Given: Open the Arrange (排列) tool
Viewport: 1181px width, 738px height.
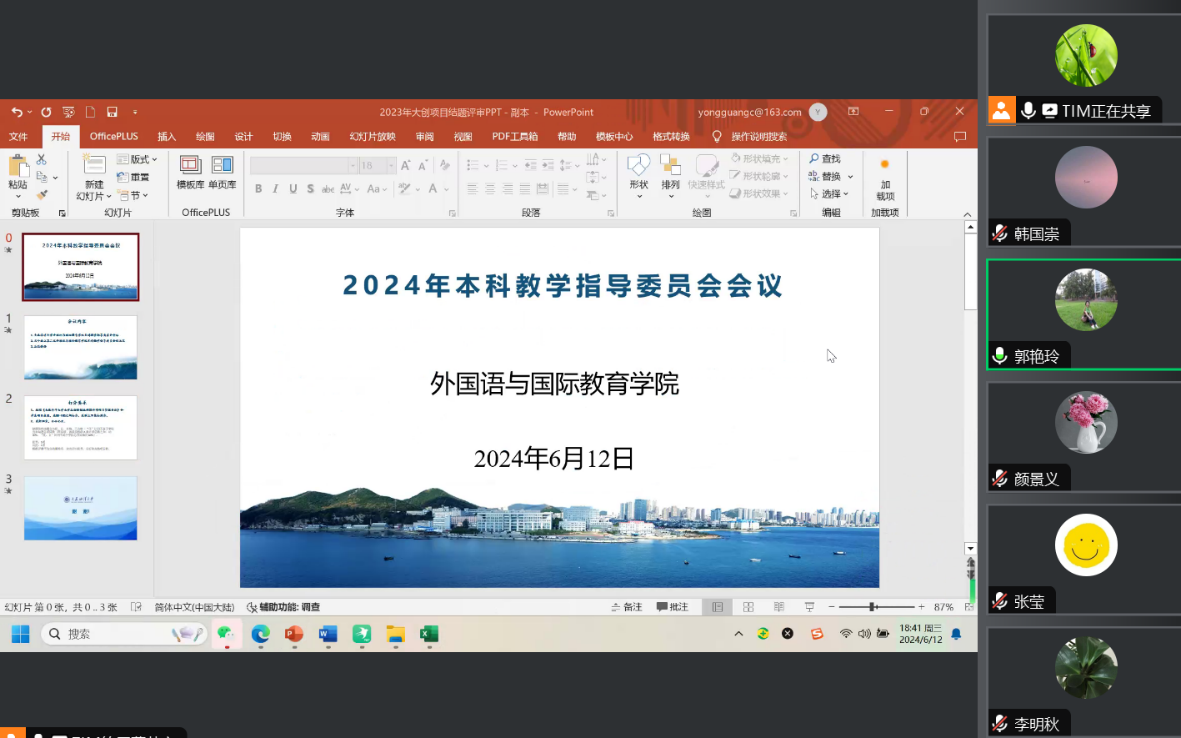Looking at the screenshot, I should coord(670,166).
